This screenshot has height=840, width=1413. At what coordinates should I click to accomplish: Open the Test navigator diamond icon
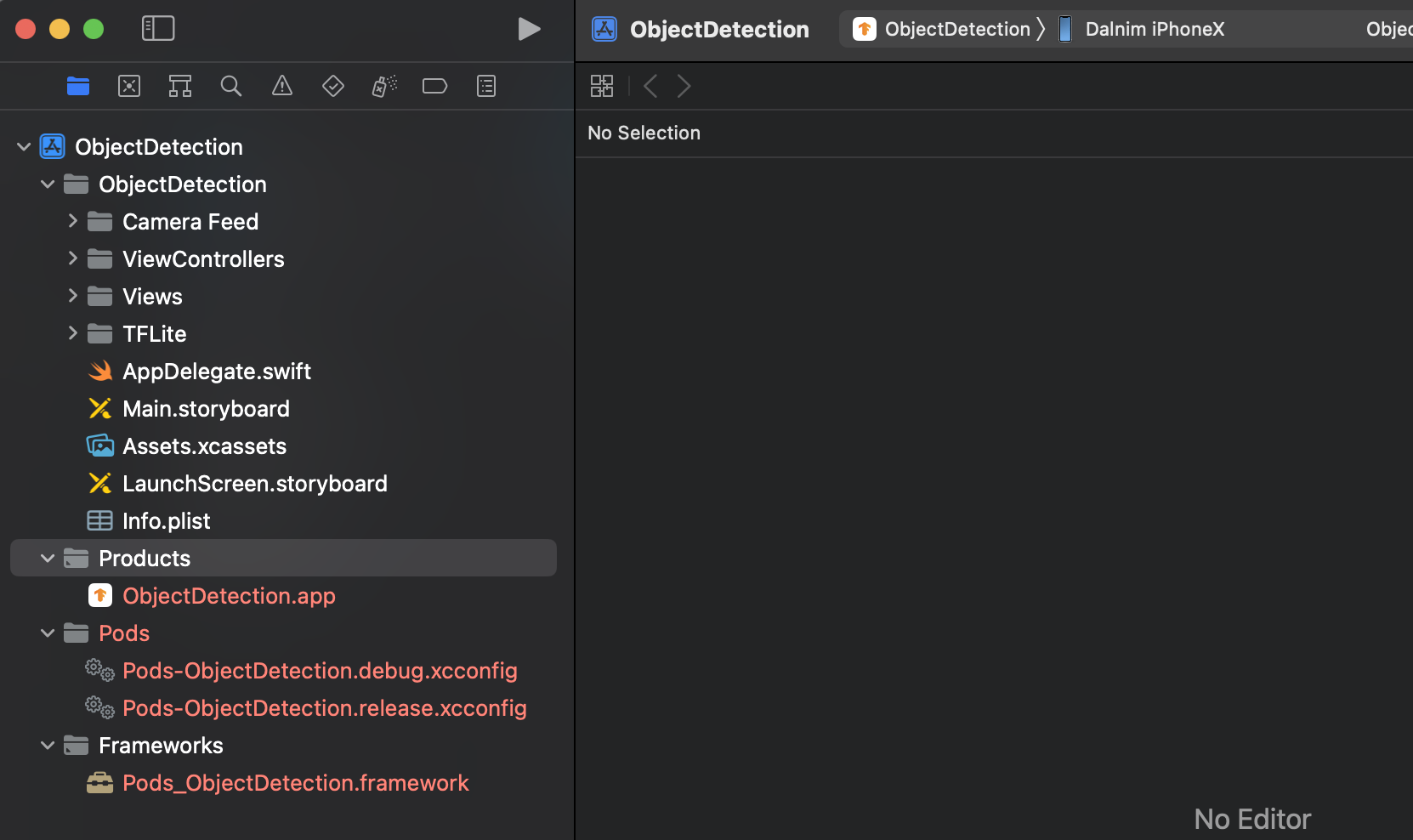333,86
